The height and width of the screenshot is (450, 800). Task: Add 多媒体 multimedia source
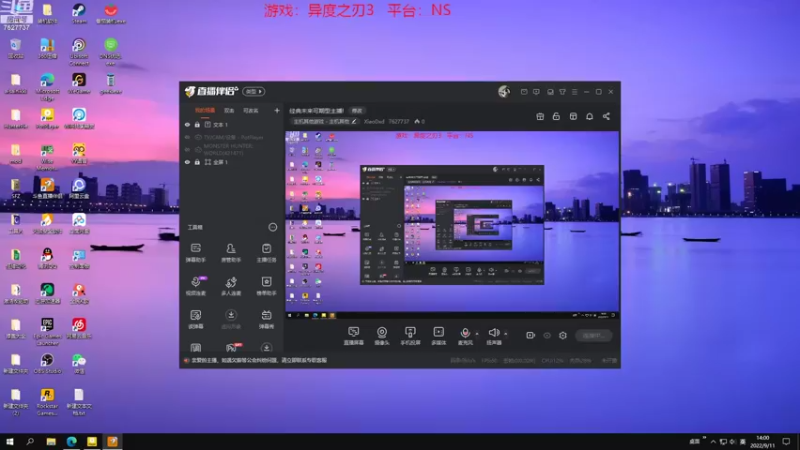(438, 336)
